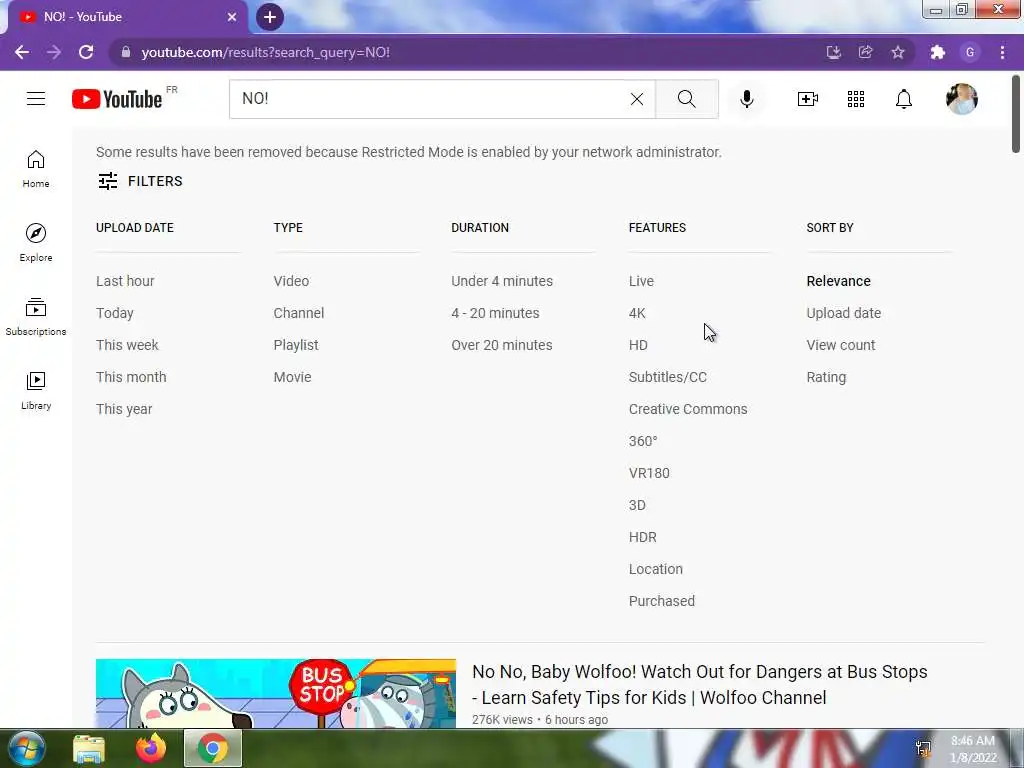Viewport: 1024px width, 768px height.
Task: Filter uploads by This week
Action: [x=127, y=345]
